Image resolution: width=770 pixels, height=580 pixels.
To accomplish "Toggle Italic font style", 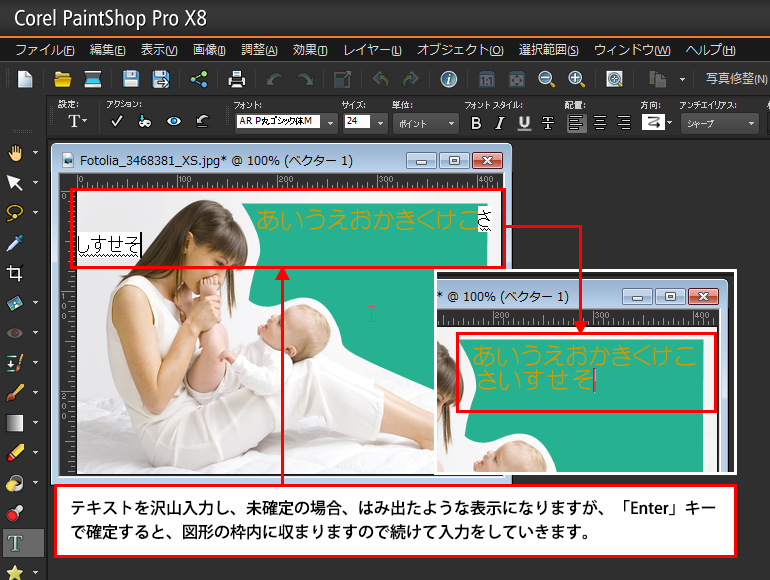I will [500, 123].
